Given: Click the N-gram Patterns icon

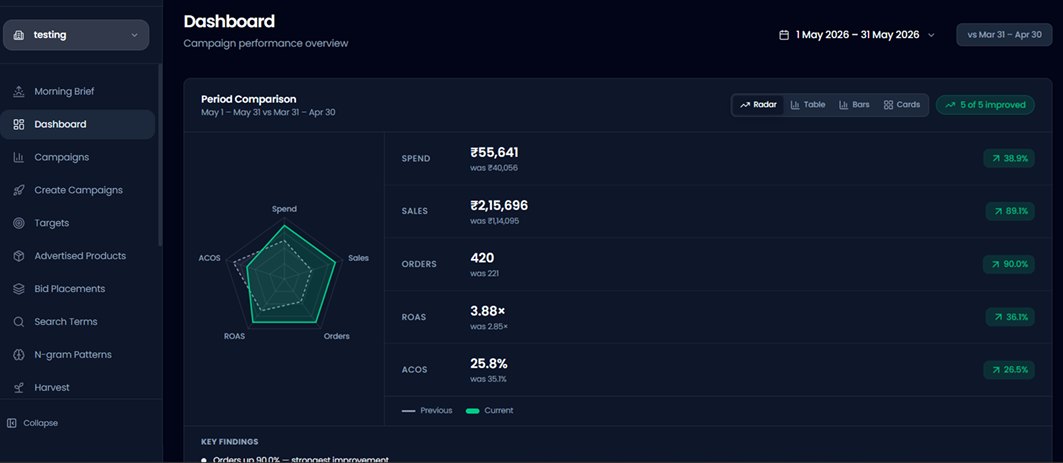Looking at the screenshot, I should coord(19,355).
